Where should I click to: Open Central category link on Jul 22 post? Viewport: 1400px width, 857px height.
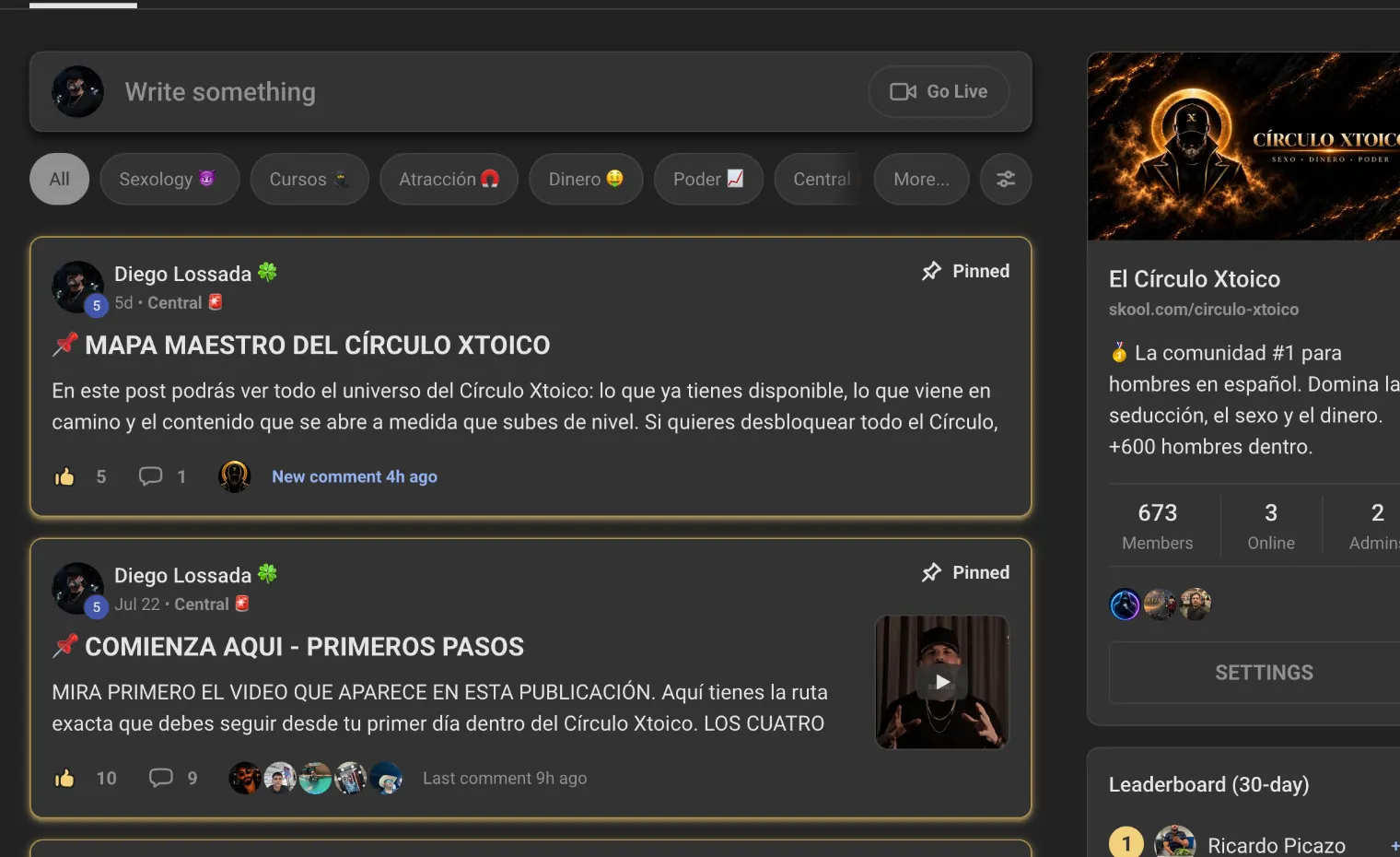(212, 604)
